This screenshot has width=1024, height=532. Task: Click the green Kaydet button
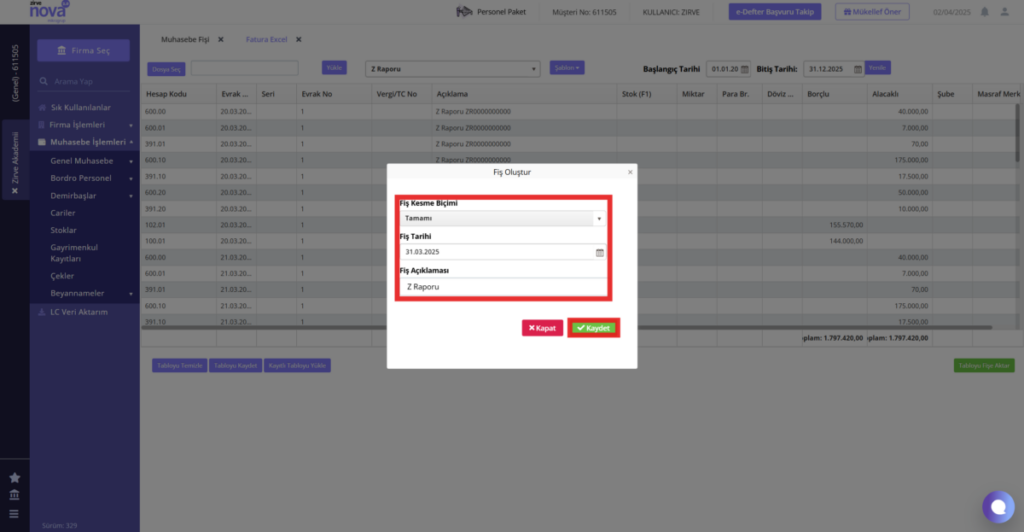point(593,328)
